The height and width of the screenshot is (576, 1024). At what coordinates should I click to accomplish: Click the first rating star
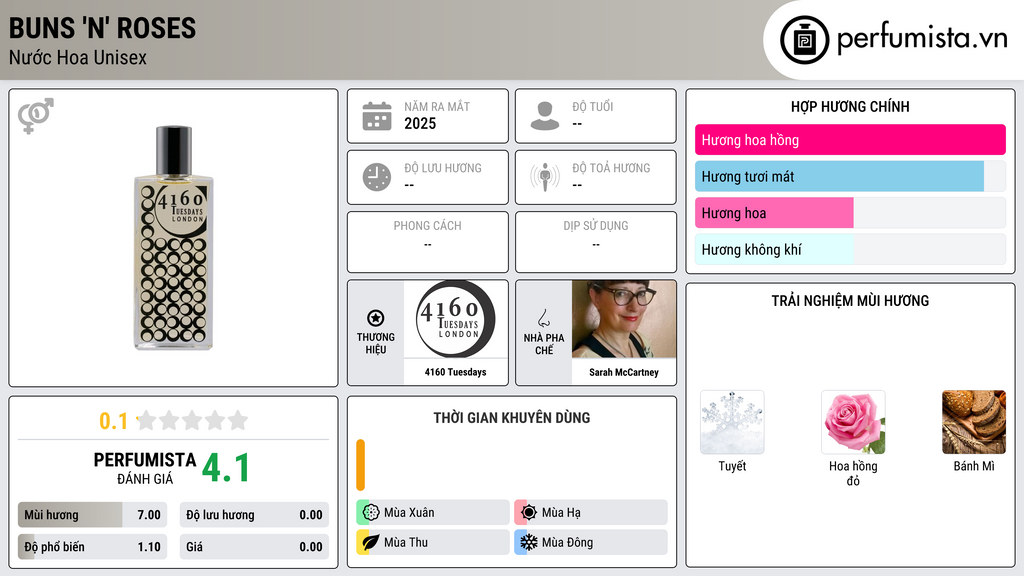click(147, 420)
